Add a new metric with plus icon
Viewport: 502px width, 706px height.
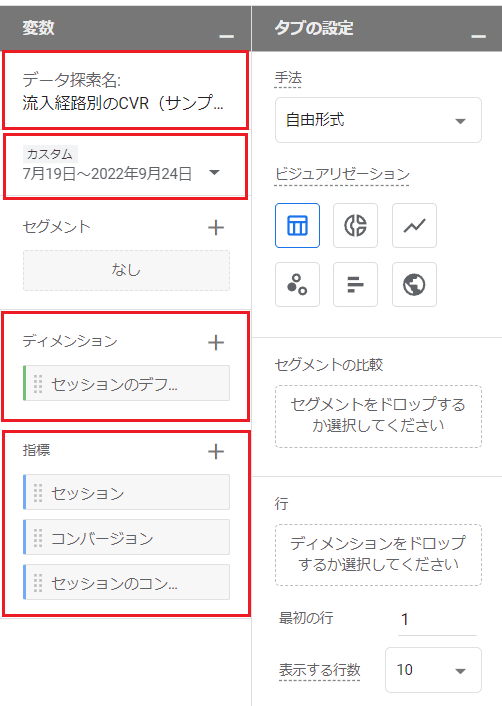216,451
